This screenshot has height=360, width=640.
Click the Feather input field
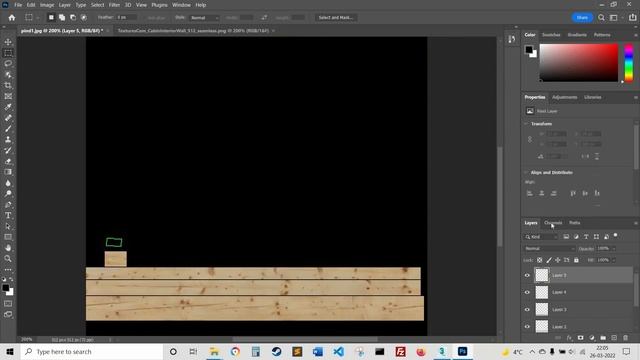pos(127,18)
